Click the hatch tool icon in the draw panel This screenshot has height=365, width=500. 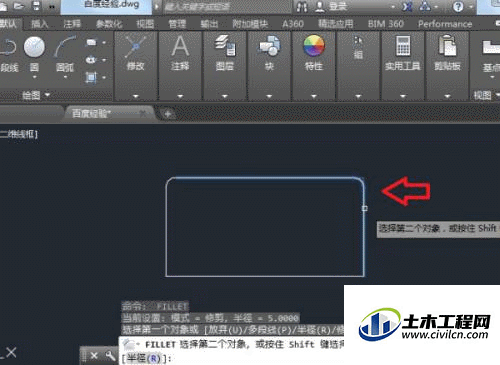91,77
